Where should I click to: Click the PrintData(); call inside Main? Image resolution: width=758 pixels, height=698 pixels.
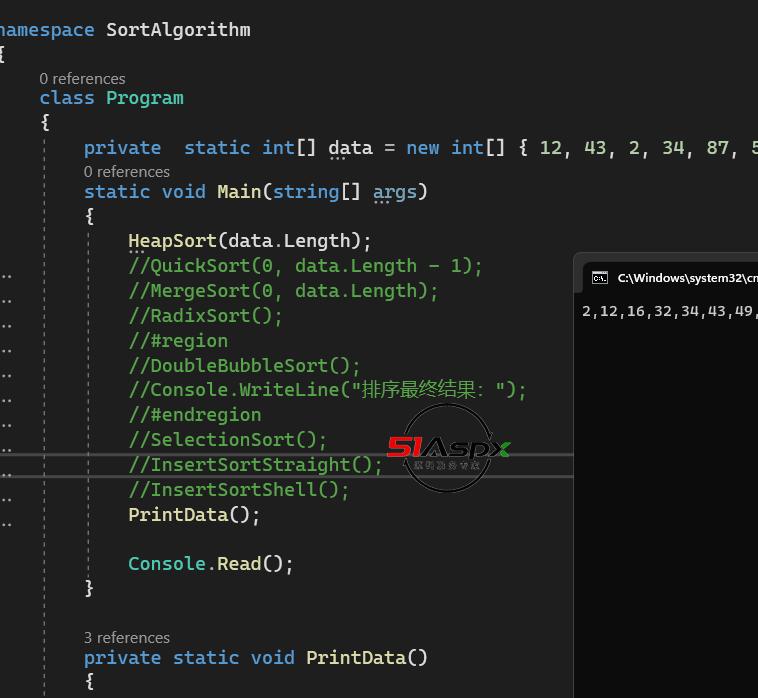coord(194,515)
